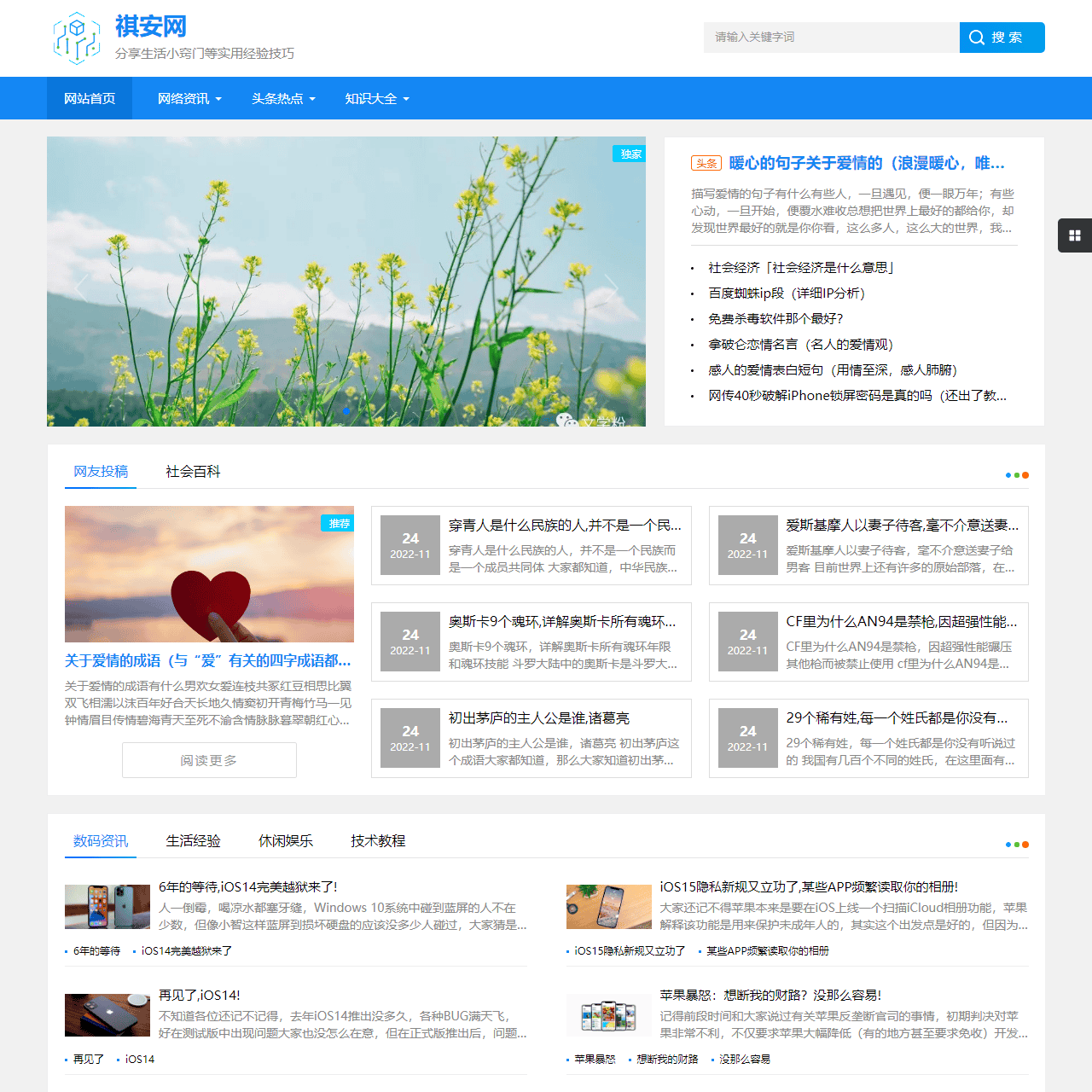Click the 阅读更多 button
Image resolution: width=1092 pixels, height=1092 pixels.
pyautogui.click(x=209, y=760)
